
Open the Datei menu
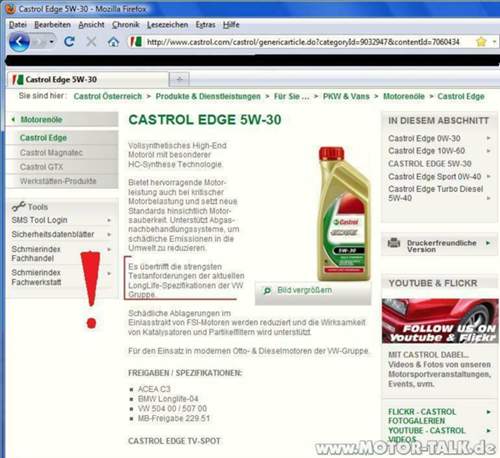(x=18, y=25)
